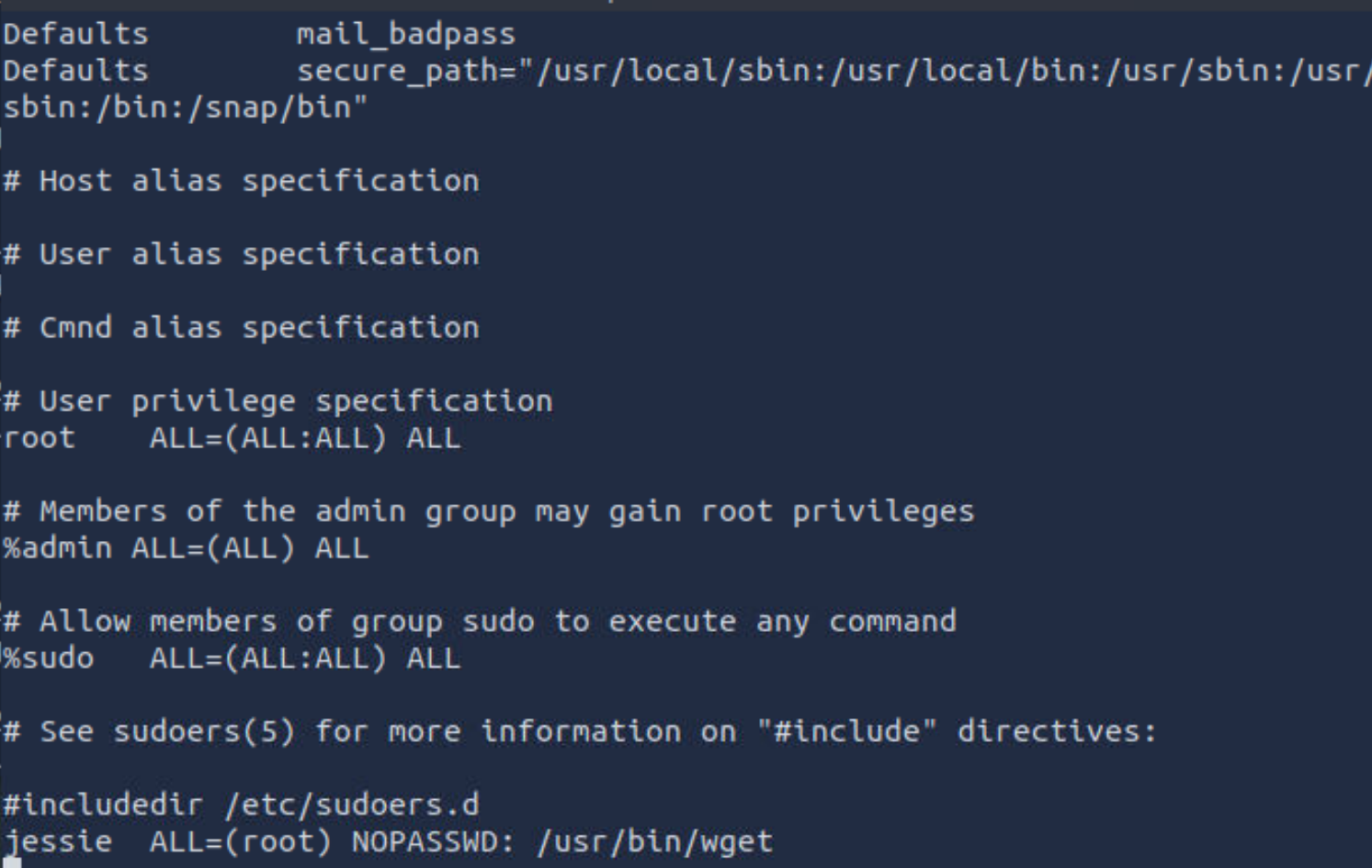
Task: Click the wrapped 'sbin:/bin:/snap/bin' line
Action: pos(186,108)
